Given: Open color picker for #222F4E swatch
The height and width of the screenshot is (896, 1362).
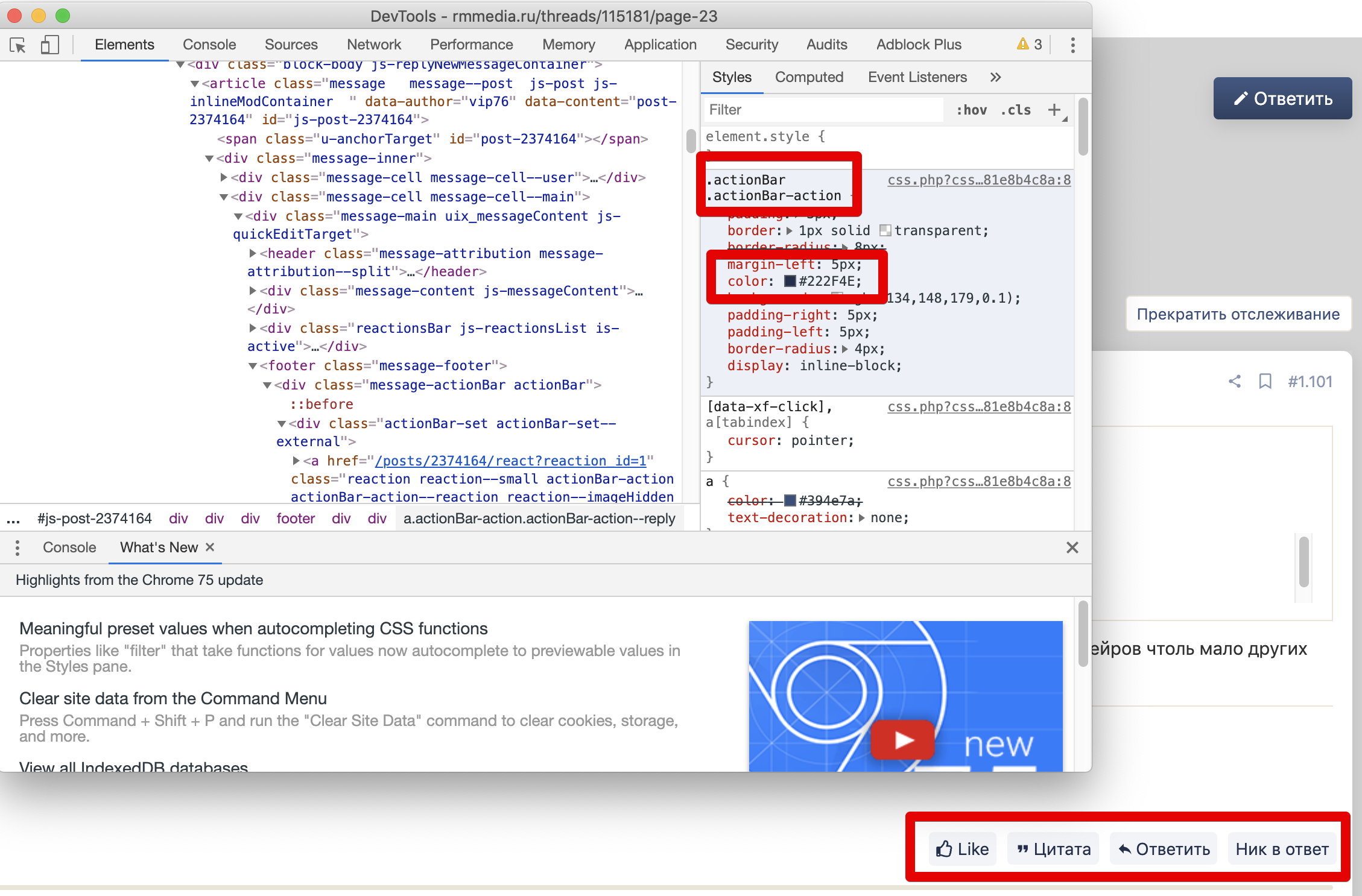Looking at the screenshot, I should tap(790, 281).
